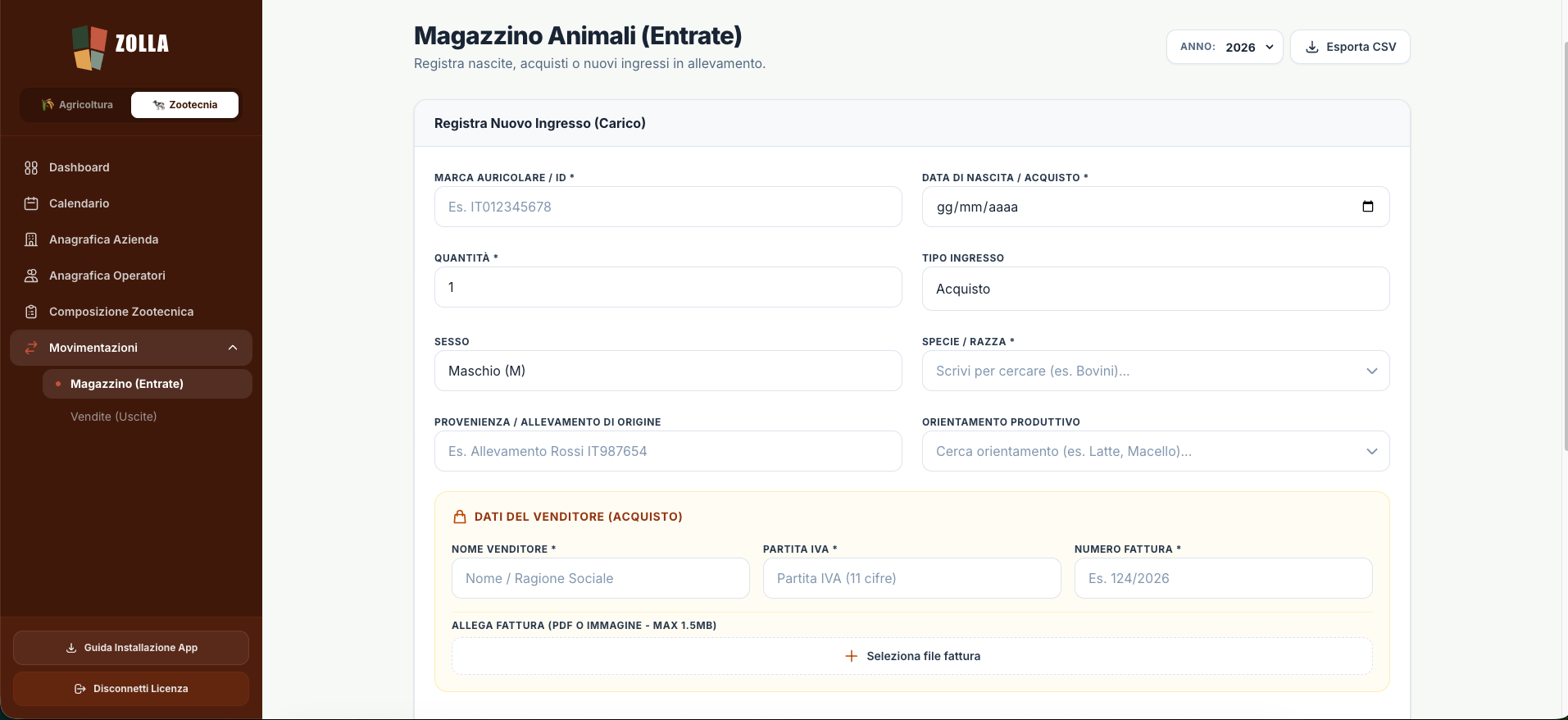Screen dimensions: 1568x720
Task: Click the Partita IVA input field
Action: tap(912, 578)
